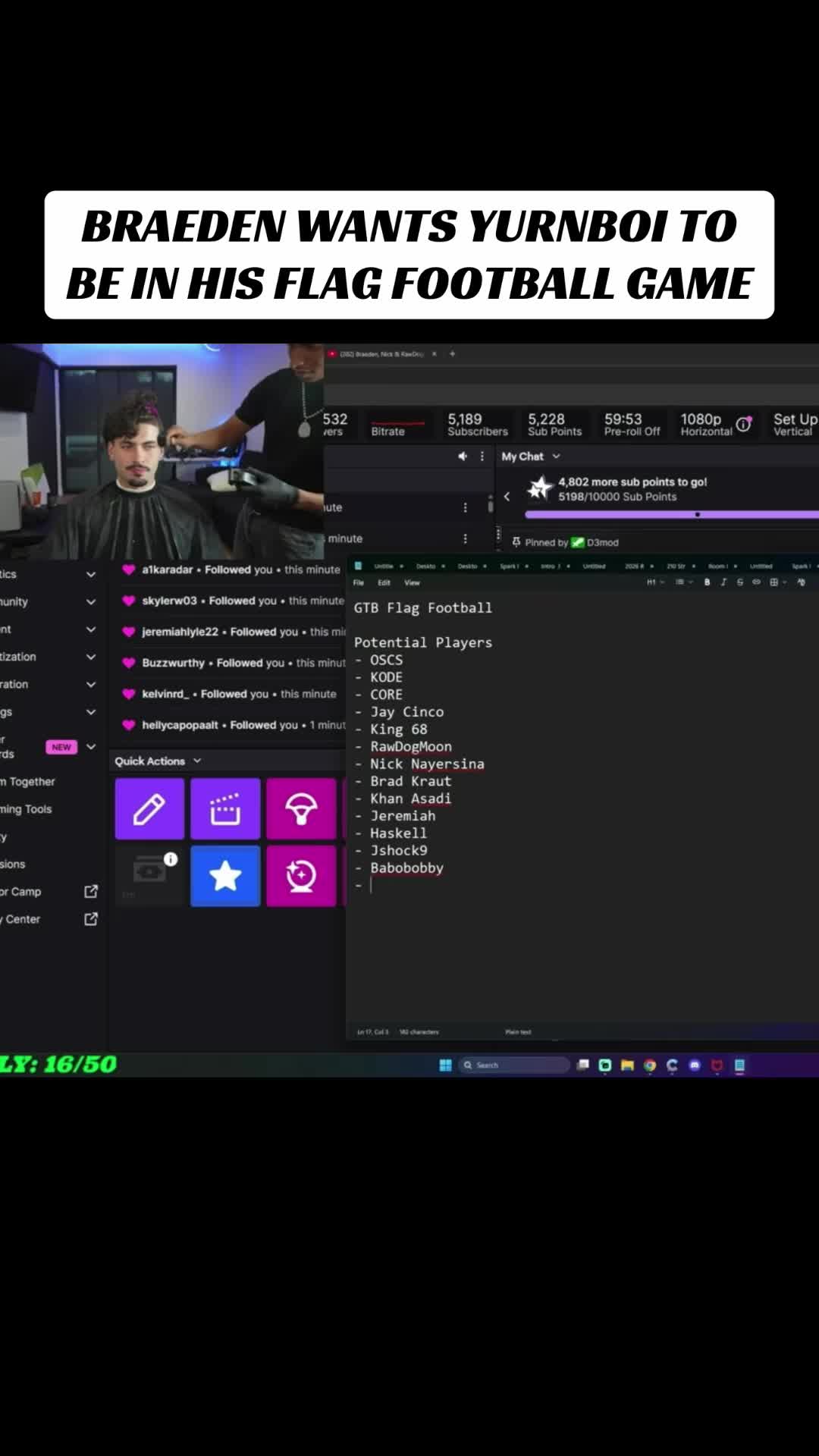Click the disabled camera quick action tile
819x1456 pixels.
[x=149, y=876]
